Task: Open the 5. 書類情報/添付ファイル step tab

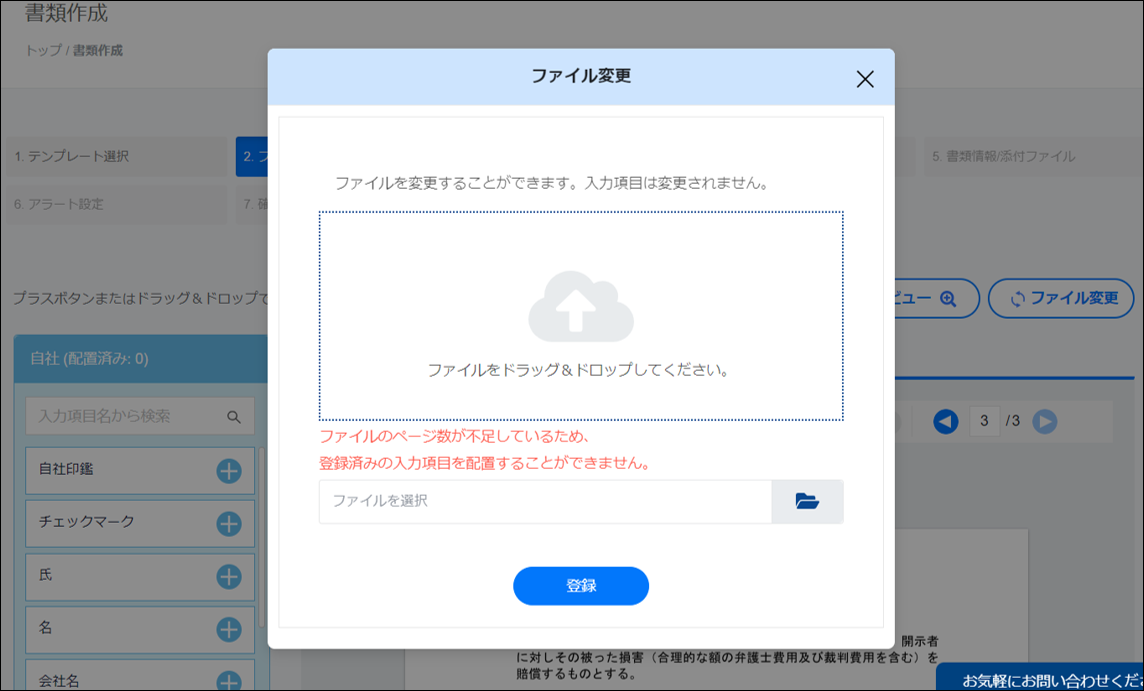Action: click(x=1030, y=157)
